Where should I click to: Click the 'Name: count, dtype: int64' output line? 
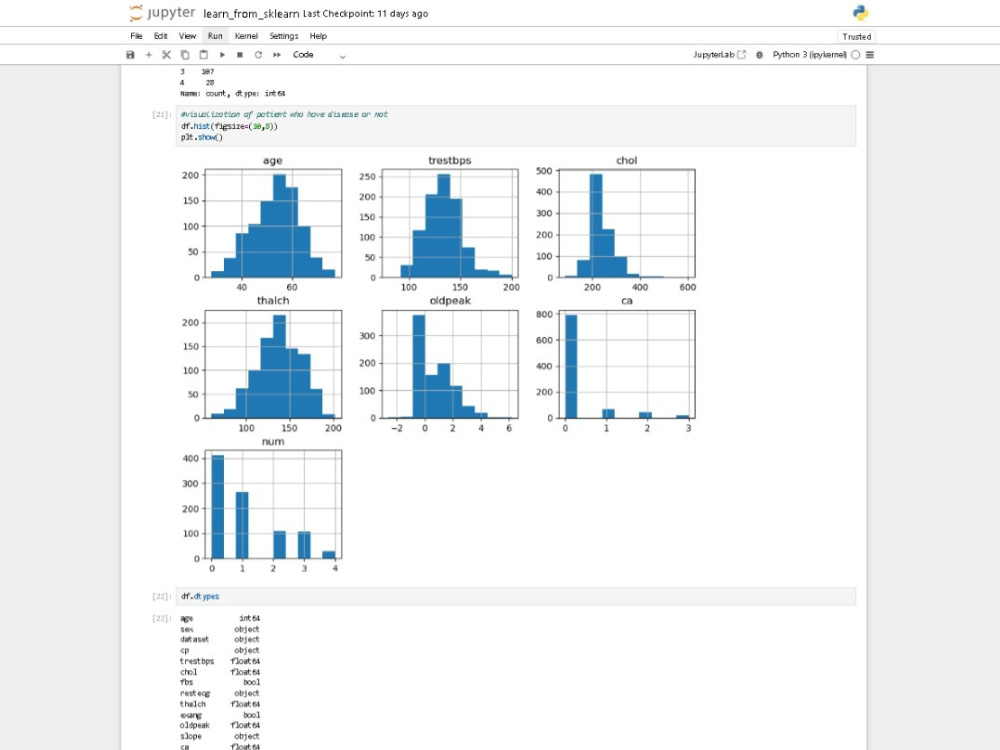233,93
